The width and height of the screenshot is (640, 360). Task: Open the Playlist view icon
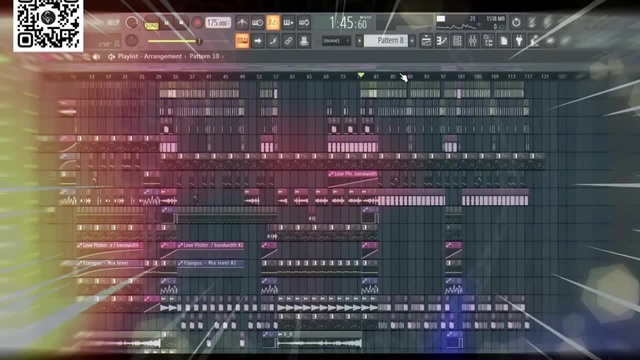[426, 40]
